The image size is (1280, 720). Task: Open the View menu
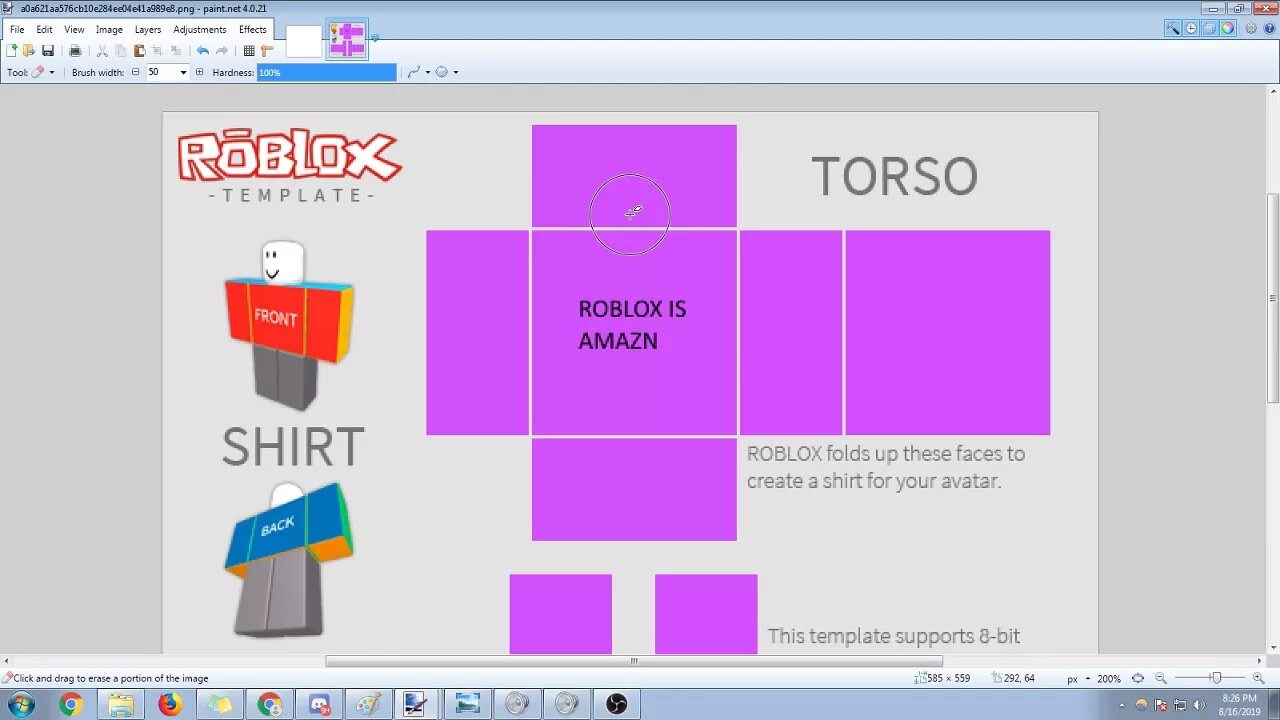(x=75, y=30)
